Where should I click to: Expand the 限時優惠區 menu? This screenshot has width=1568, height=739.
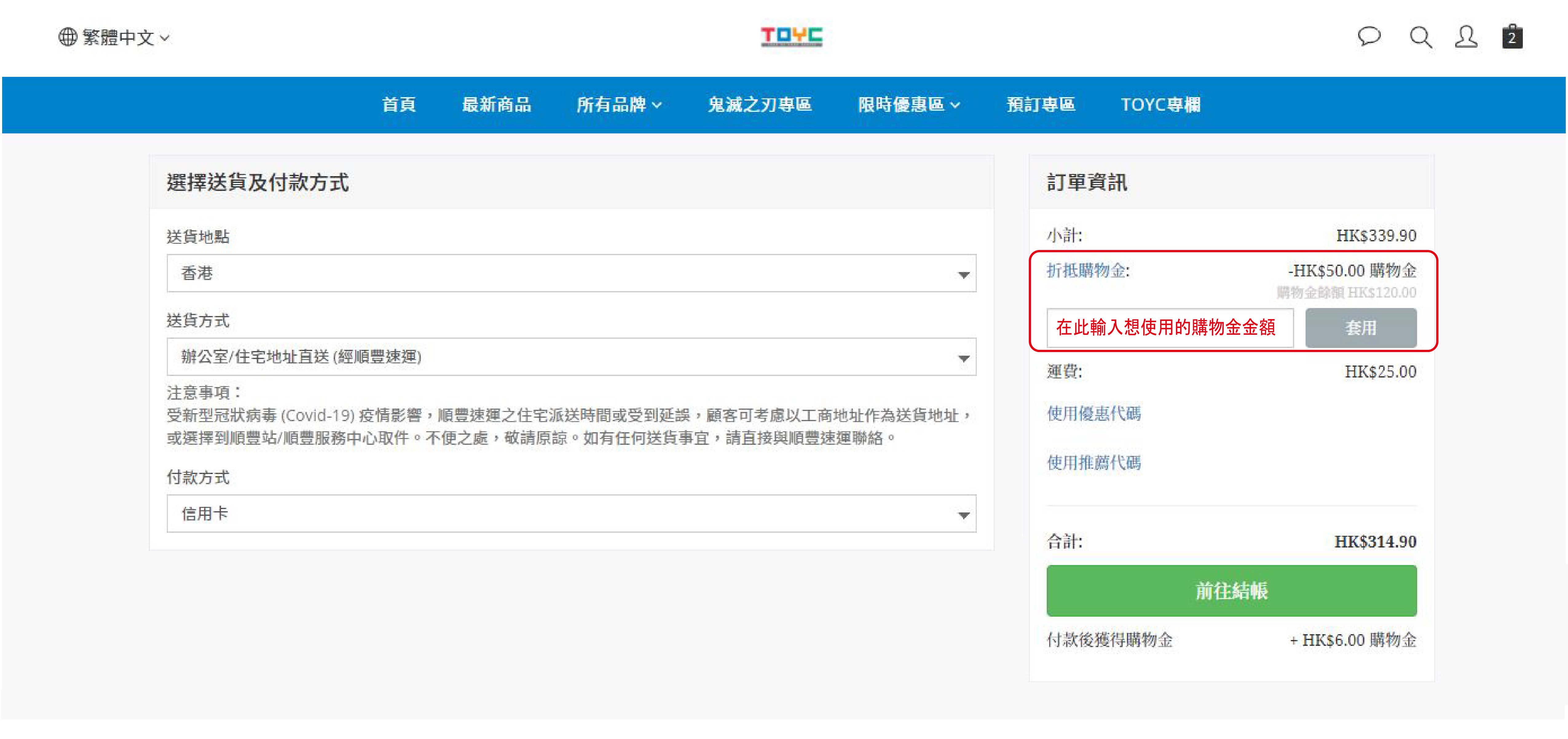click(908, 105)
